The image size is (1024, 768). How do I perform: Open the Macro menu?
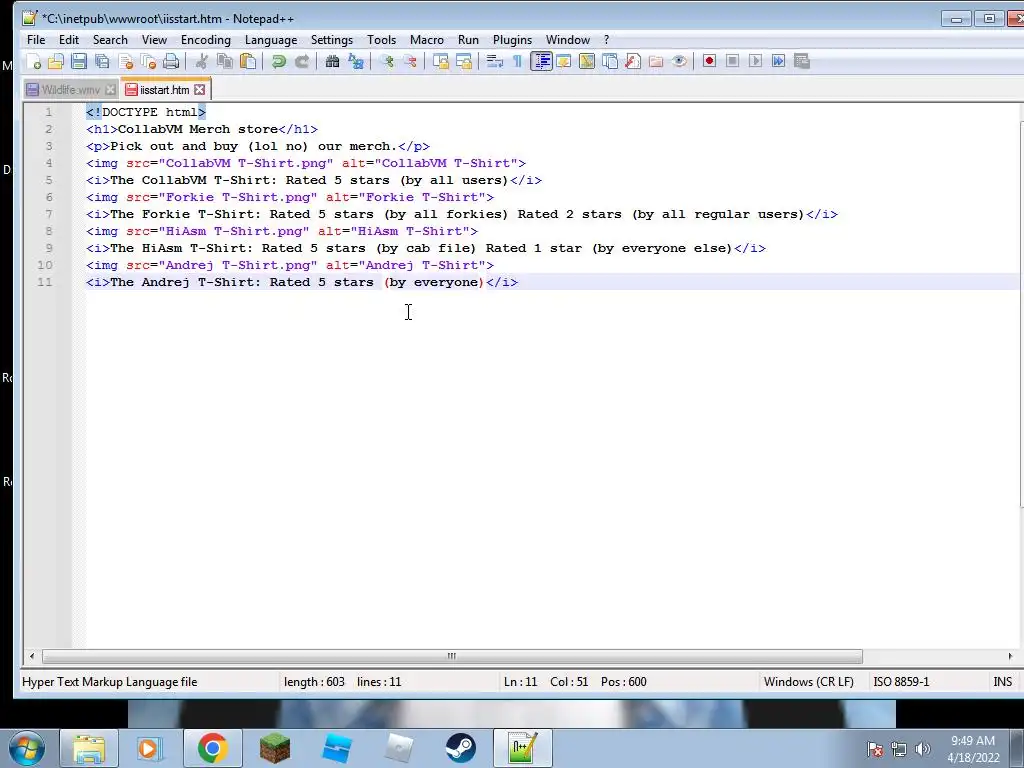(x=426, y=40)
